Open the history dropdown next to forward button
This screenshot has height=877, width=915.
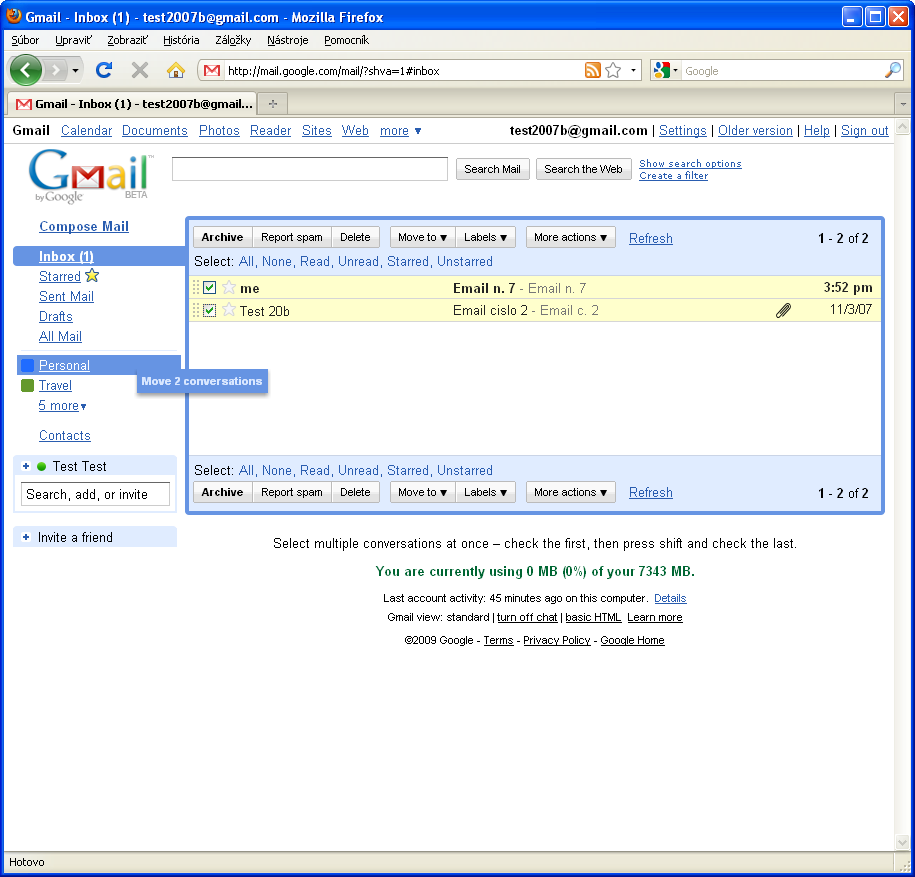(75, 71)
